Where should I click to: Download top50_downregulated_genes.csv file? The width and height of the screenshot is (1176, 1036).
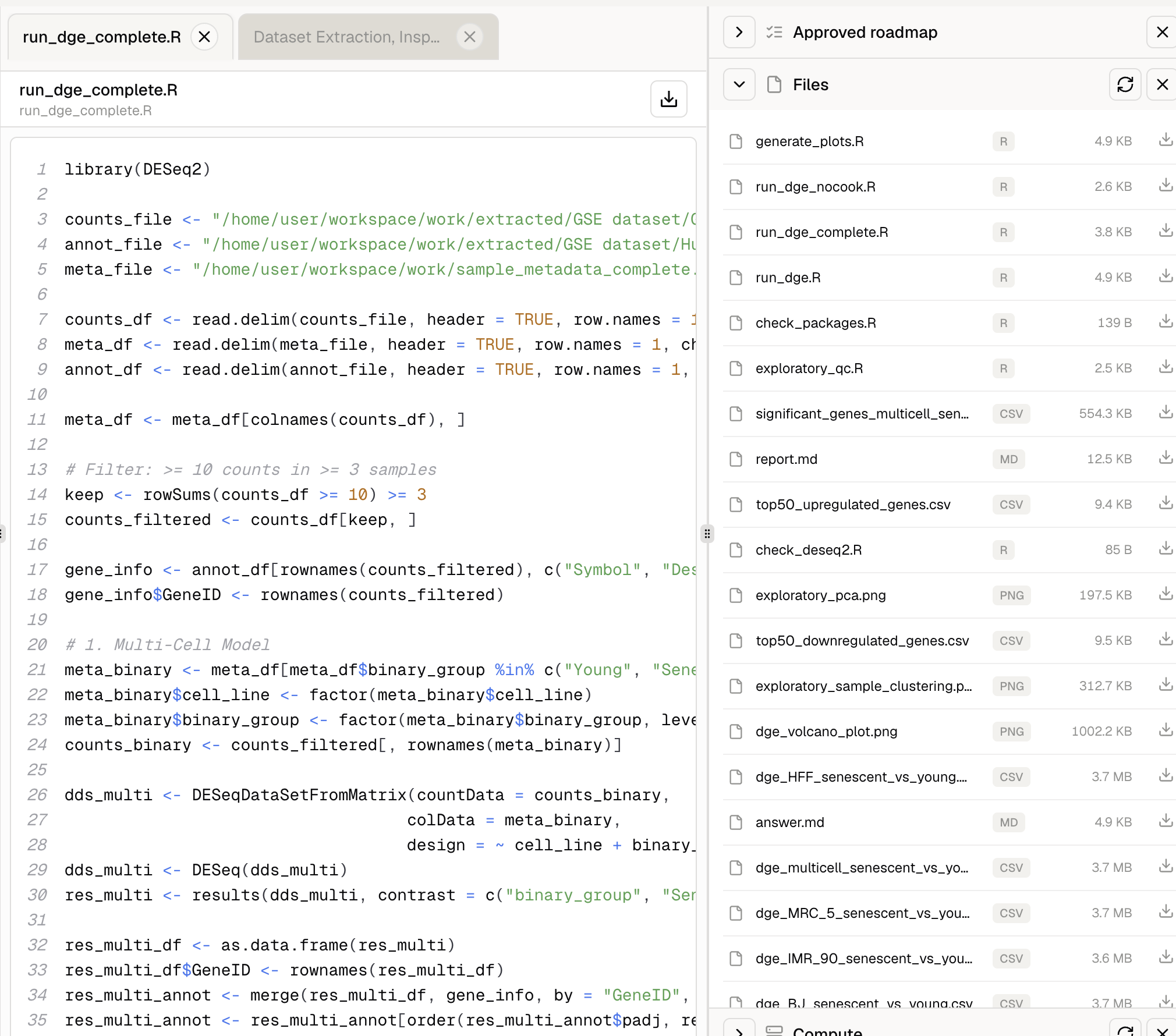1166,640
